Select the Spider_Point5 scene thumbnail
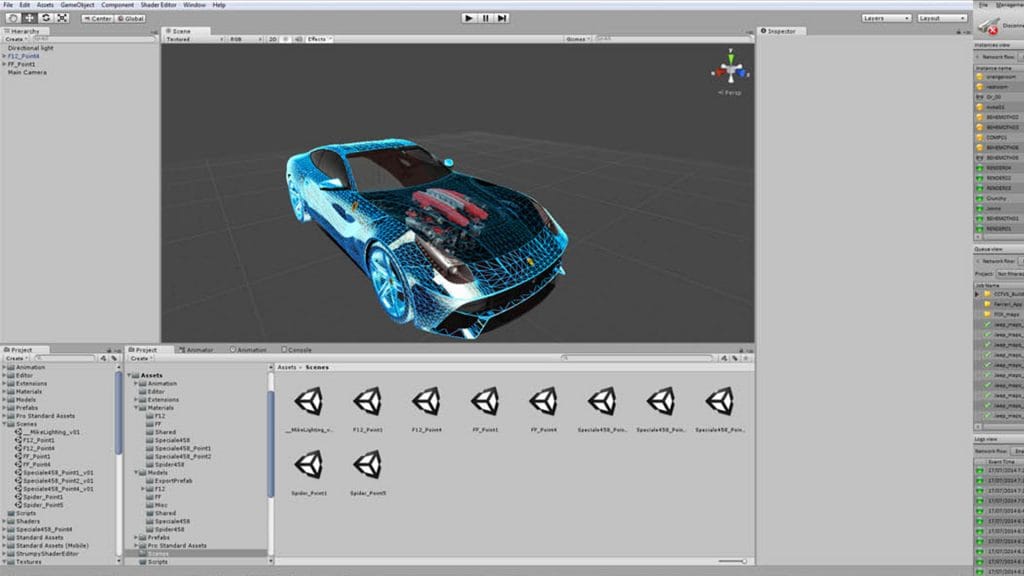 pos(367,466)
